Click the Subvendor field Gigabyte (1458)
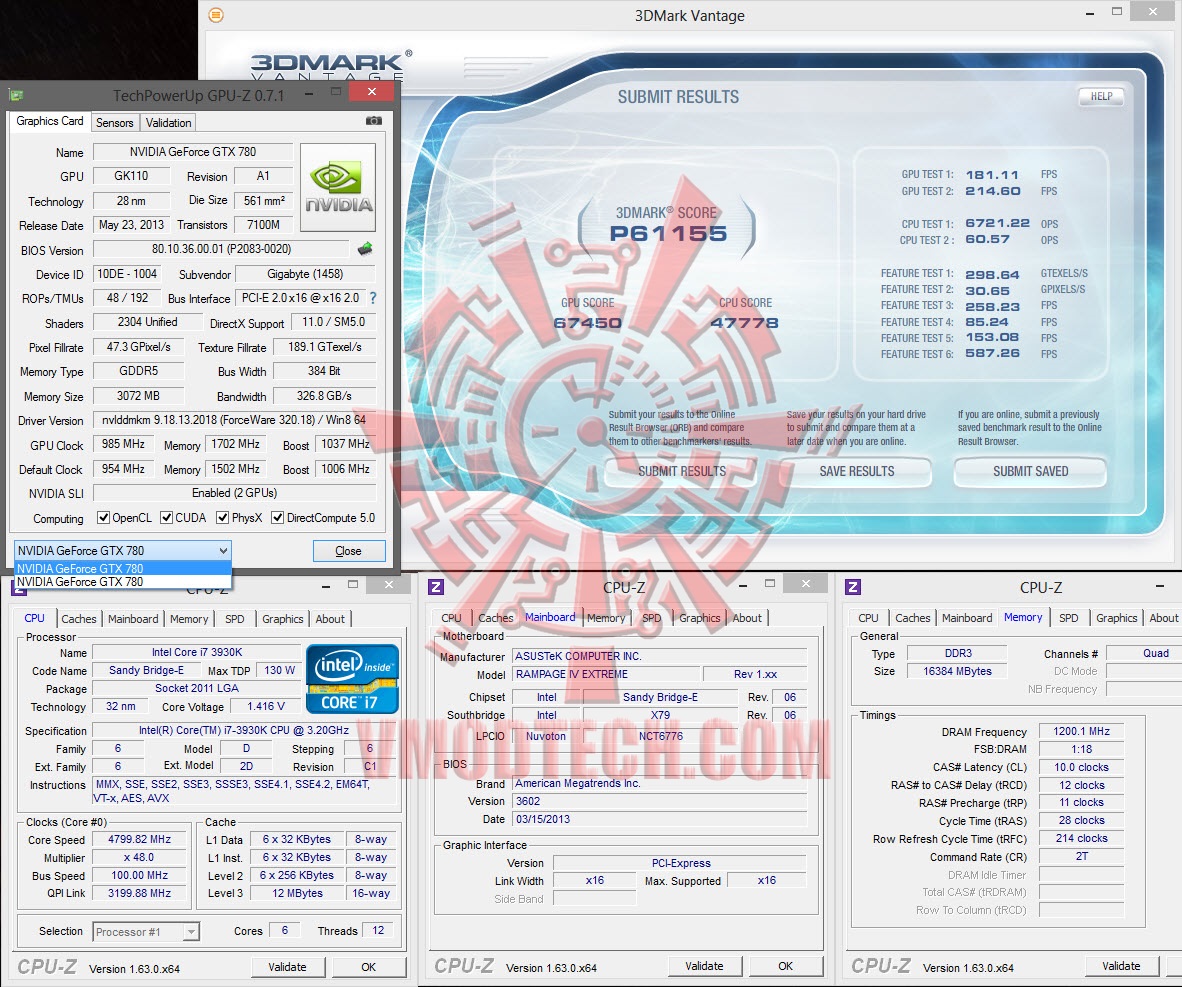 [x=305, y=274]
